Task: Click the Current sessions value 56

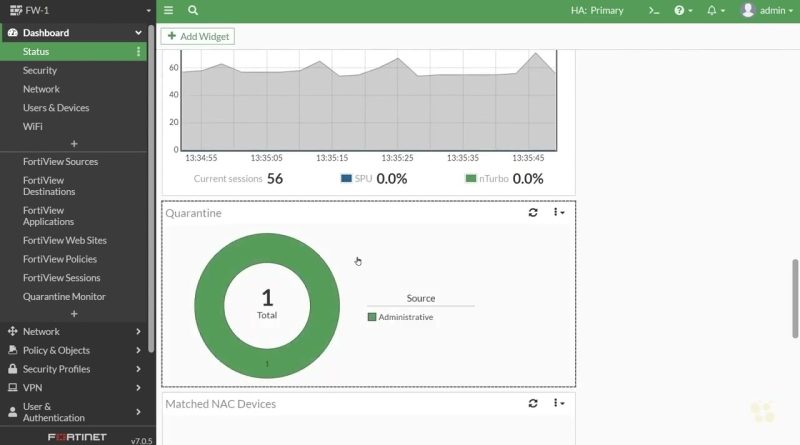Action: [x=275, y=179]
